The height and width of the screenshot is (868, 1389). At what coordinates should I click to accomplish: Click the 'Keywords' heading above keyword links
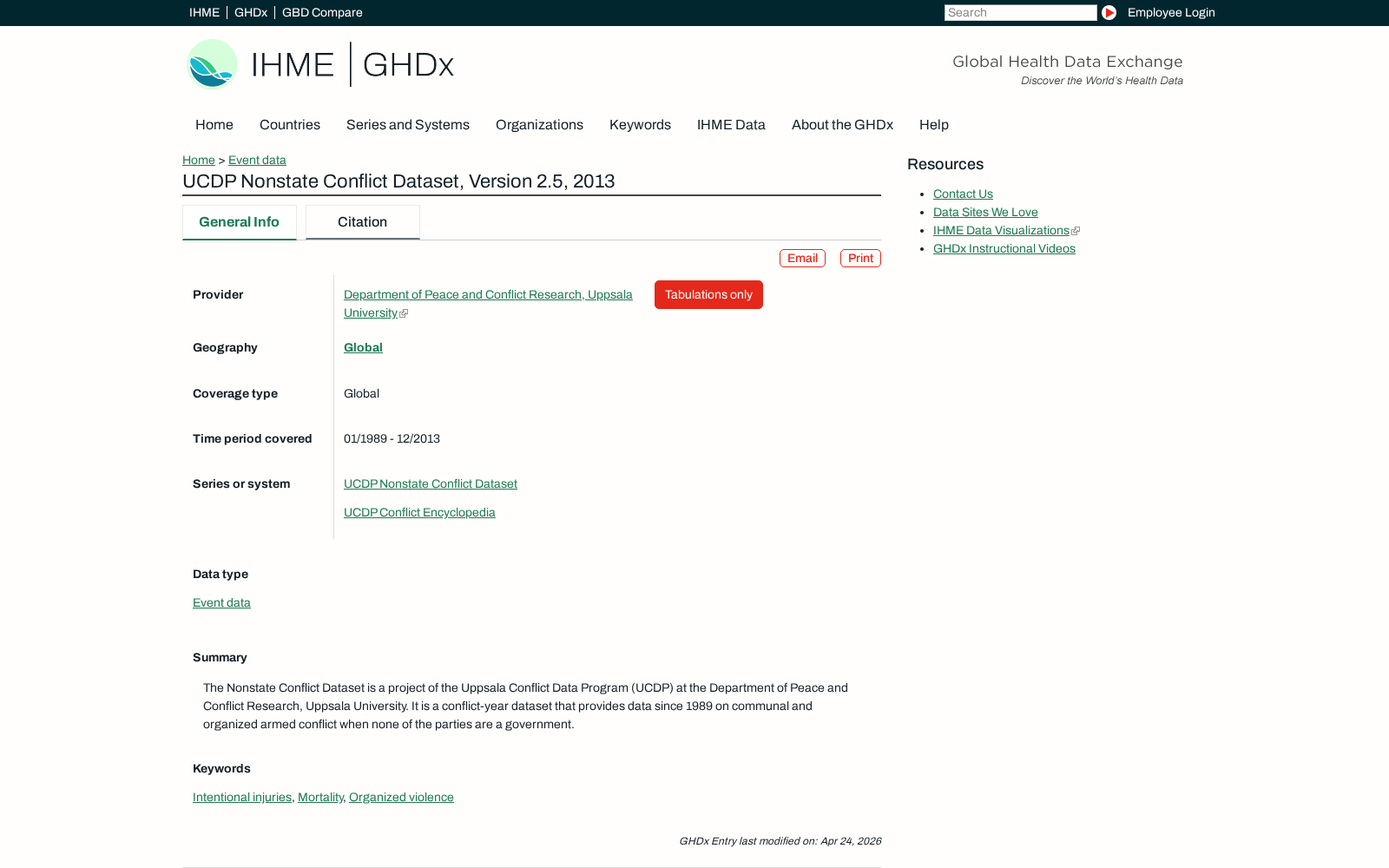coord(221,768)
